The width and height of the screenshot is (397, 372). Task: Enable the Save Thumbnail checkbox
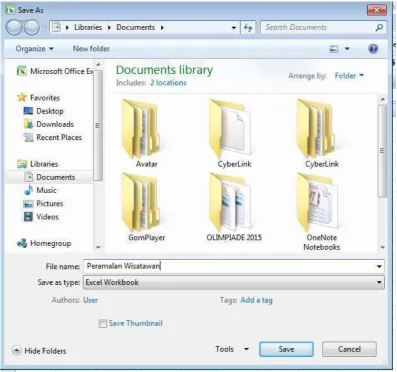point(103,323)
